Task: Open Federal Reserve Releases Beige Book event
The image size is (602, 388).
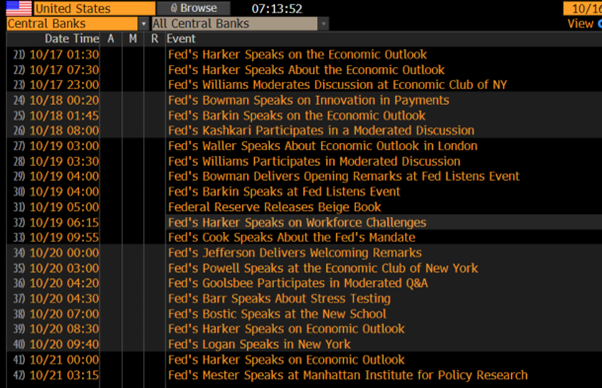Action: pos(275,207)
